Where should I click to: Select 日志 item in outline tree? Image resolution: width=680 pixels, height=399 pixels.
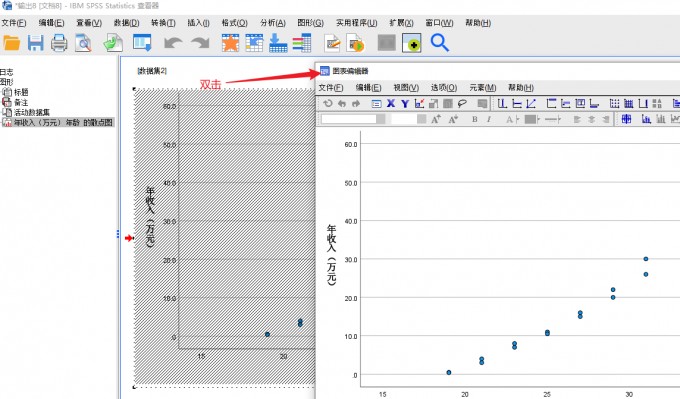[x=7, y=72]
